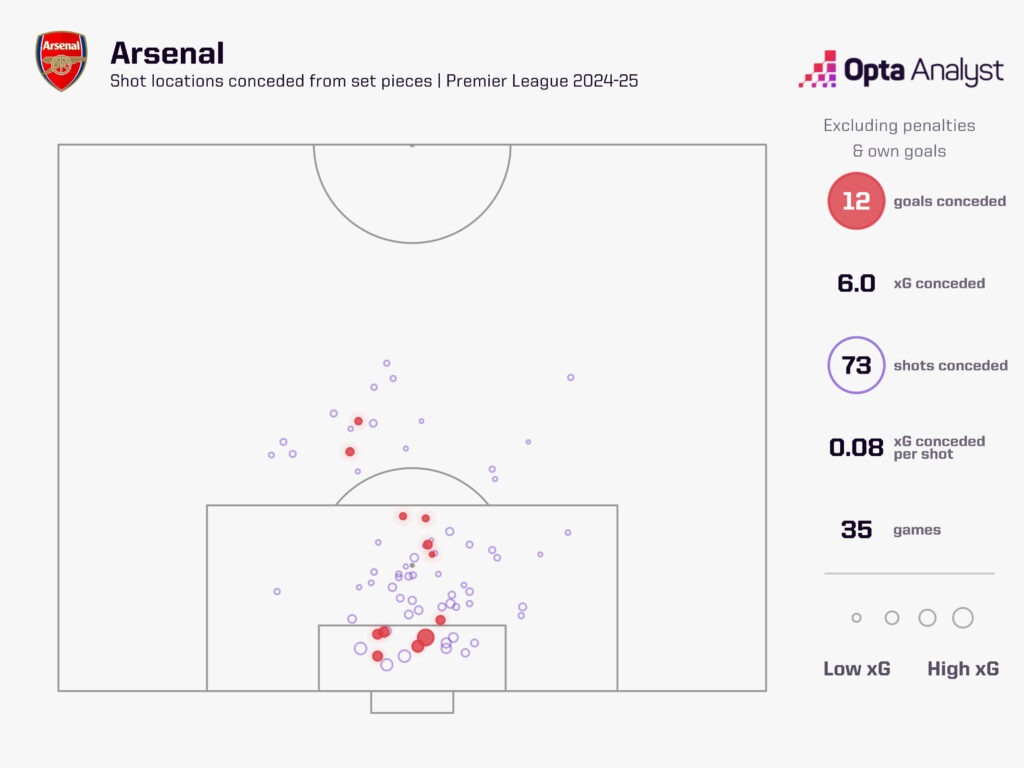
Task: Select the smallest Low xG legend circle
Action: [x=856, y=618]
